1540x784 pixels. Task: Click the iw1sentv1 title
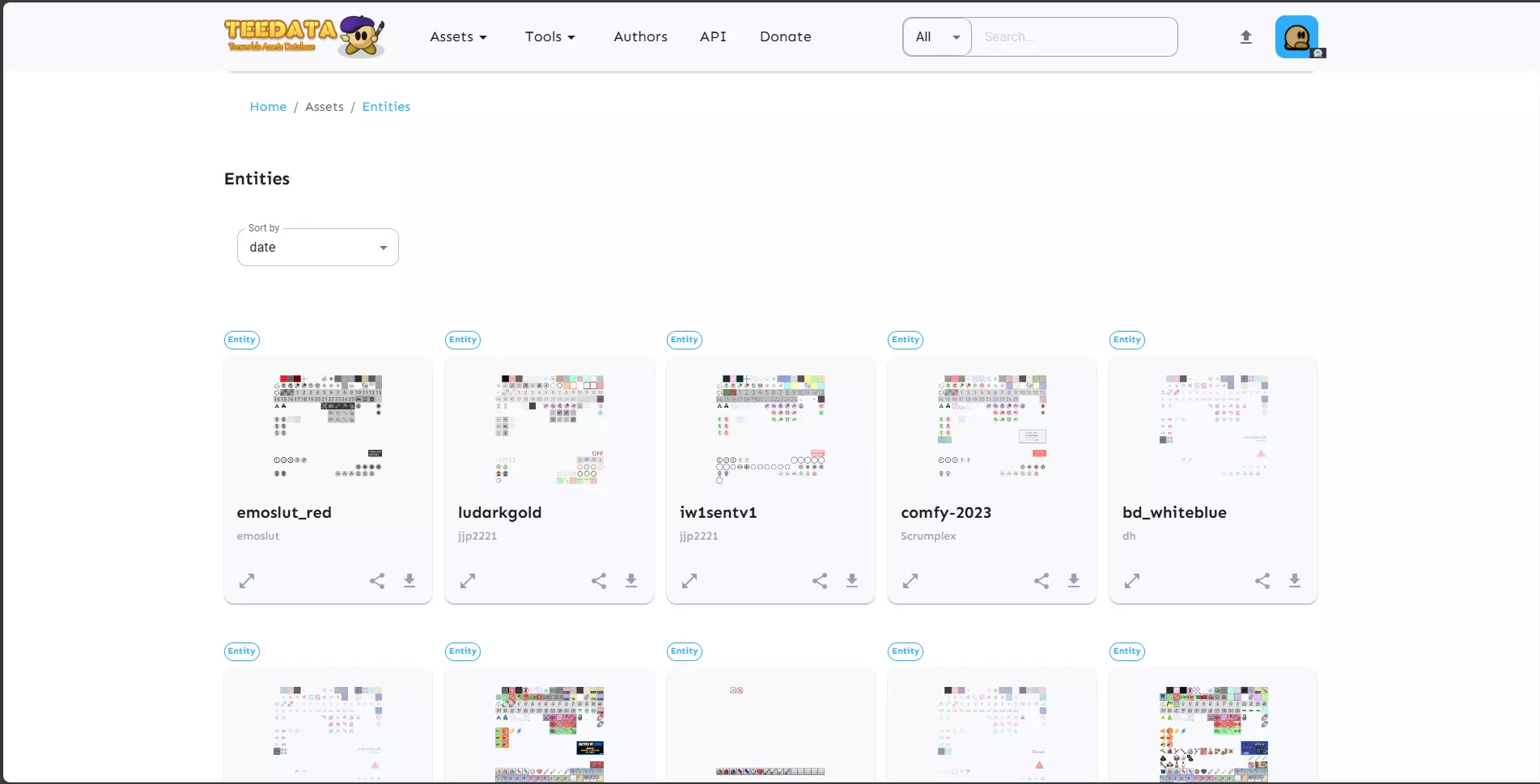pos(719,512)
